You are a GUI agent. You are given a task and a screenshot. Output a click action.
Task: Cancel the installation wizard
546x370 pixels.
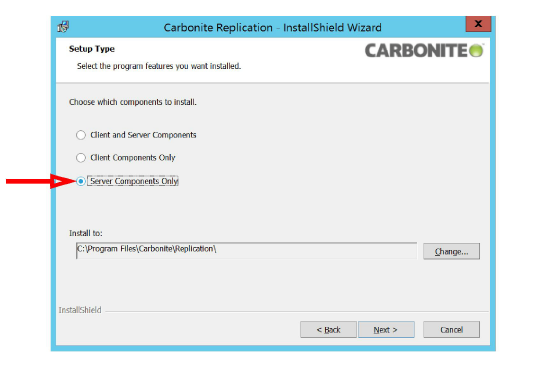(451, 329)
